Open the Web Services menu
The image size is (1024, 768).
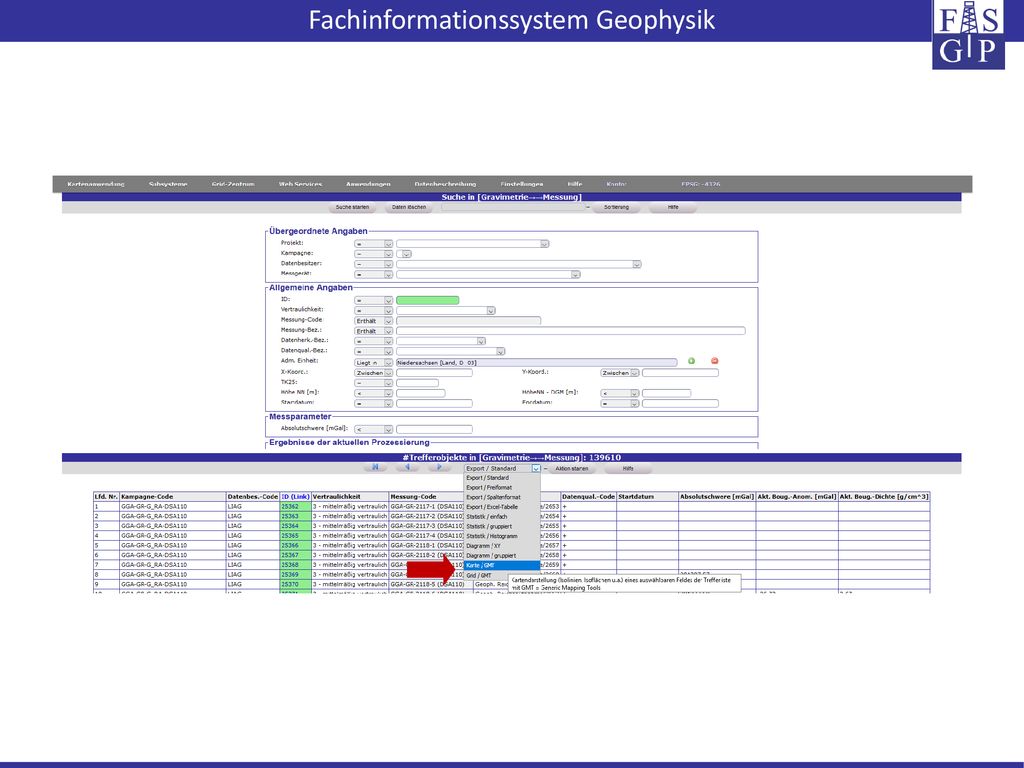[300, 184]
